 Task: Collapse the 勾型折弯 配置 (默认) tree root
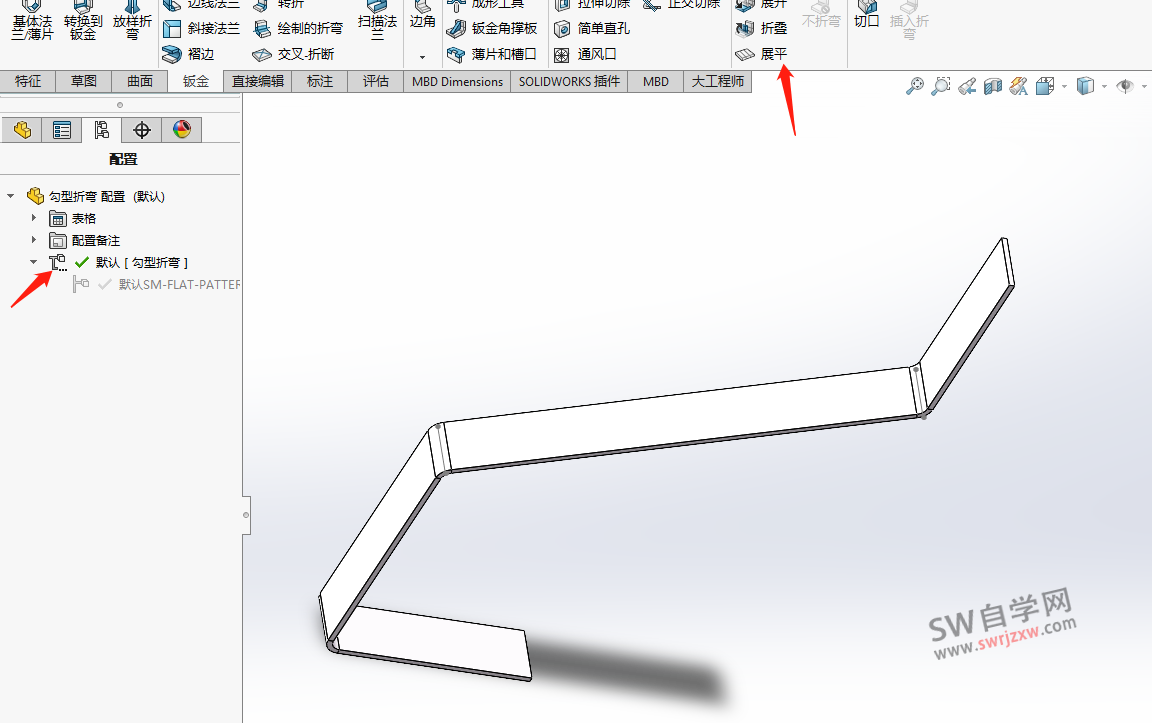pyautogui.click(x=8, y=196)
